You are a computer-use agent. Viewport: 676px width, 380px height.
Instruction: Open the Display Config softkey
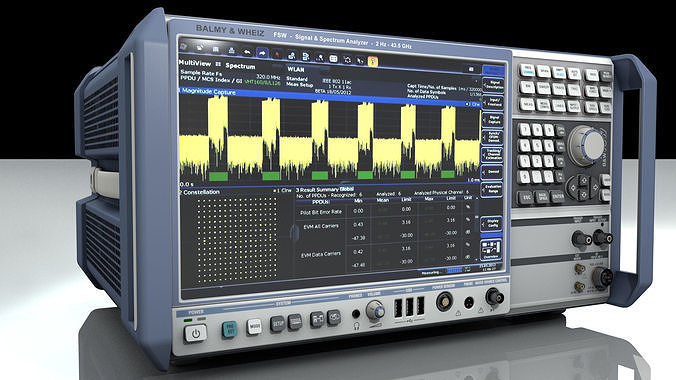[491, 223]
